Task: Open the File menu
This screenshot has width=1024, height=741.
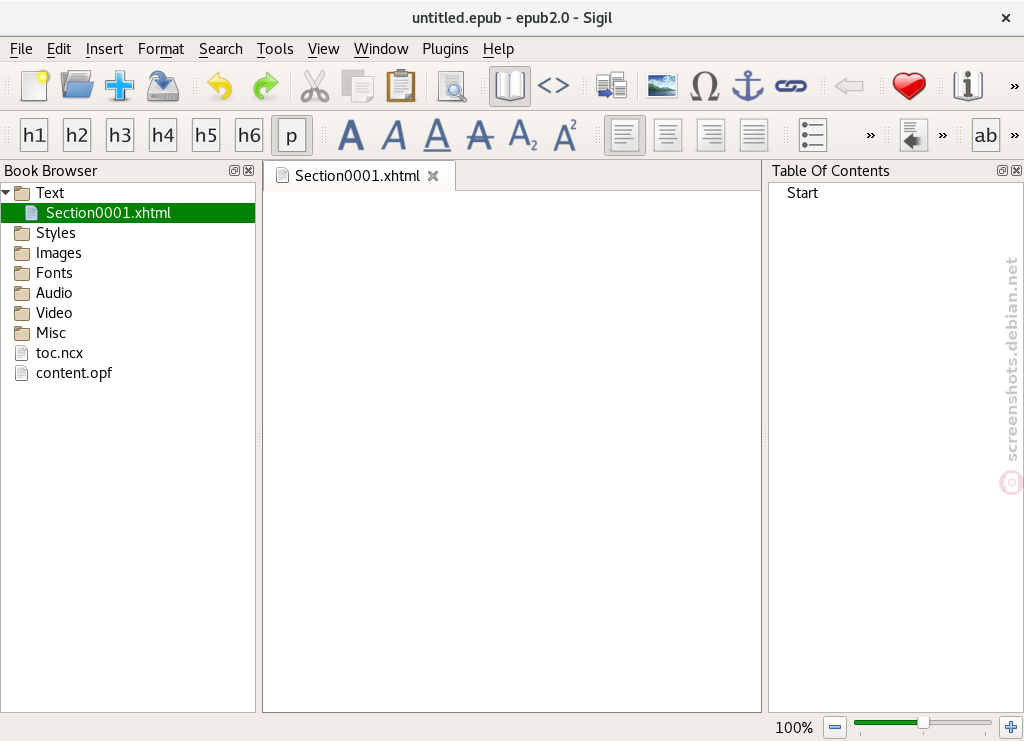Action: [x=21, y=49]
